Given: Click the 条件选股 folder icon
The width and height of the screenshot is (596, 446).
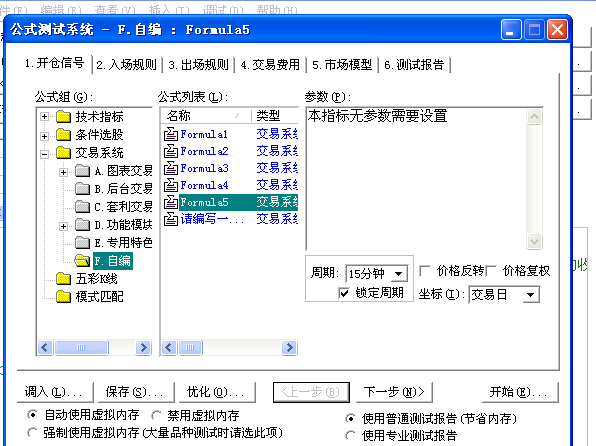Looking at the screenshot, I should click(63, 135).
